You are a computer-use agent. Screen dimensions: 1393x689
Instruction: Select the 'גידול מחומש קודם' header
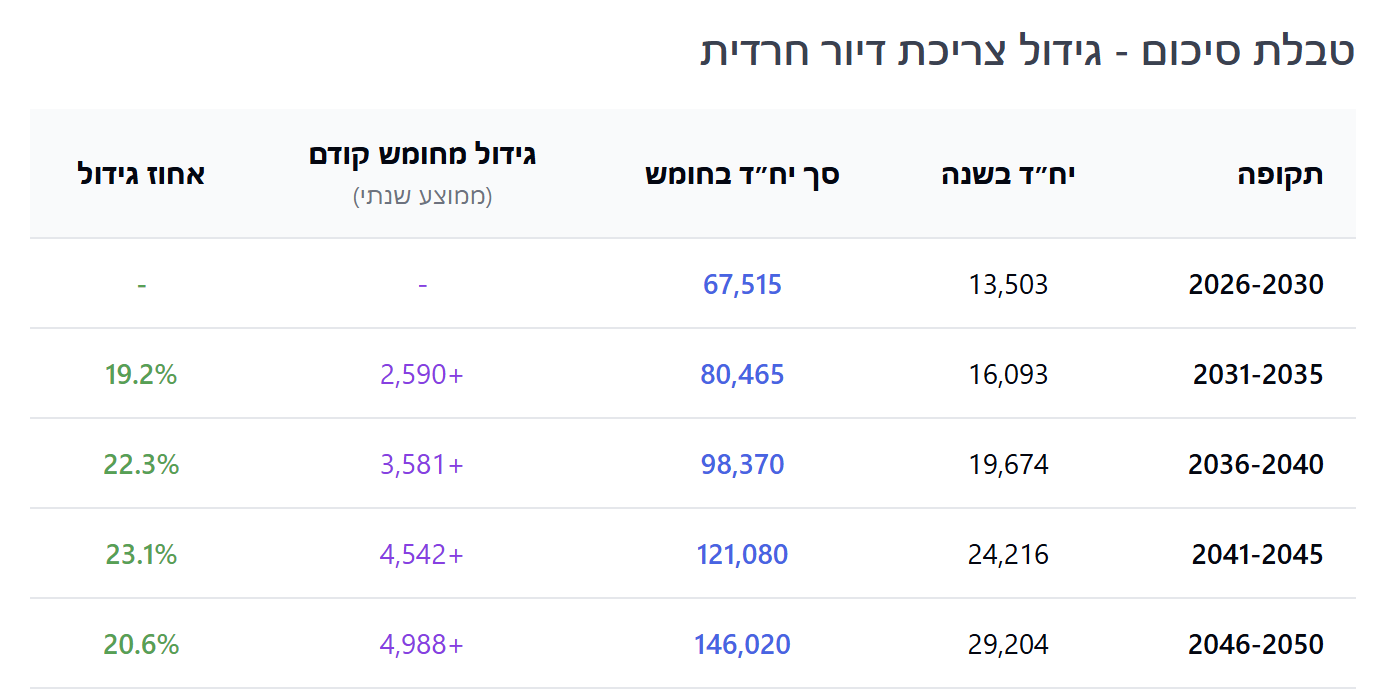point(423,156)
